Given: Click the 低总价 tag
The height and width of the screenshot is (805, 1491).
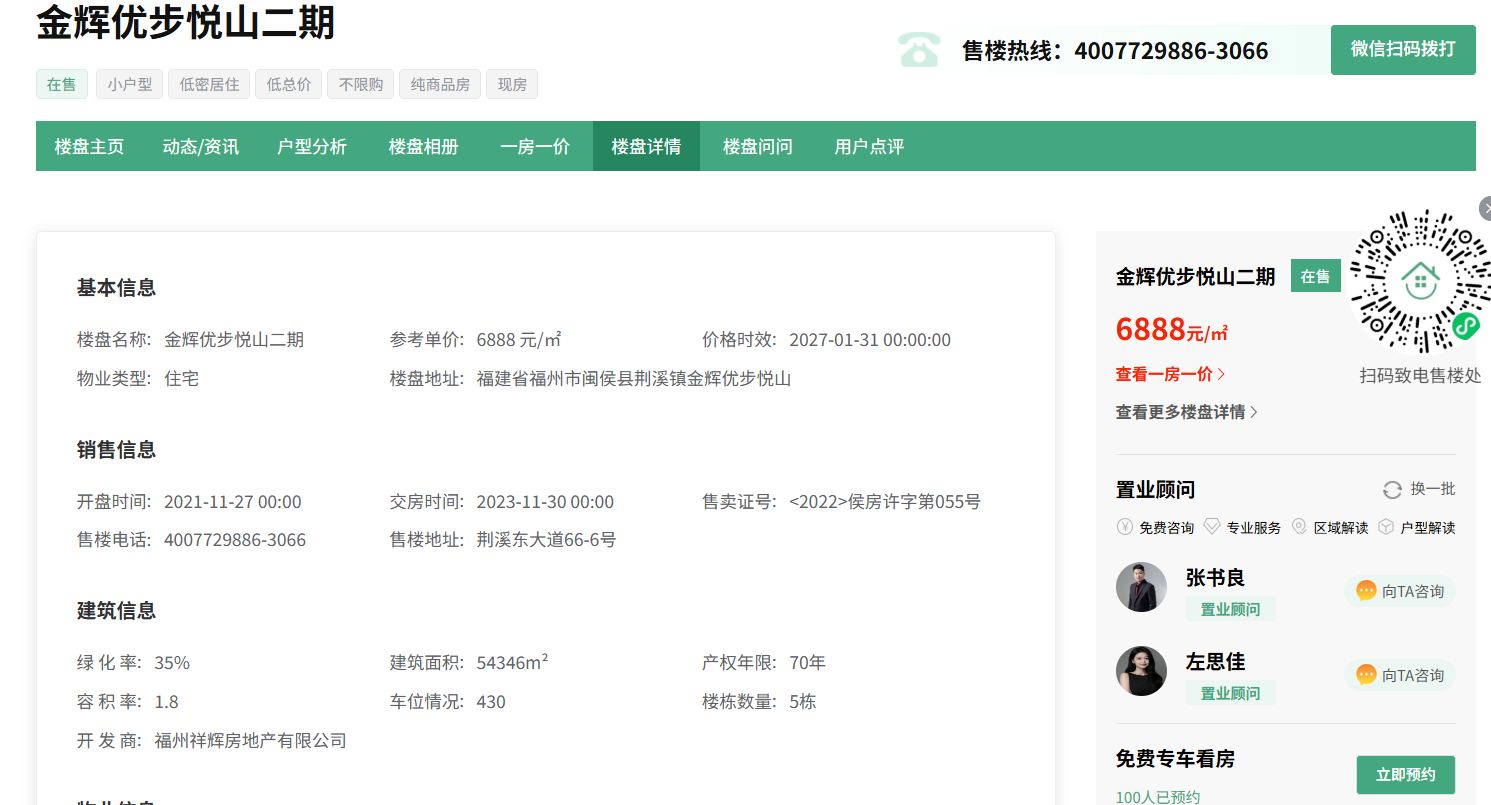Looking at the screenshot, I should (x=289, y=84).
